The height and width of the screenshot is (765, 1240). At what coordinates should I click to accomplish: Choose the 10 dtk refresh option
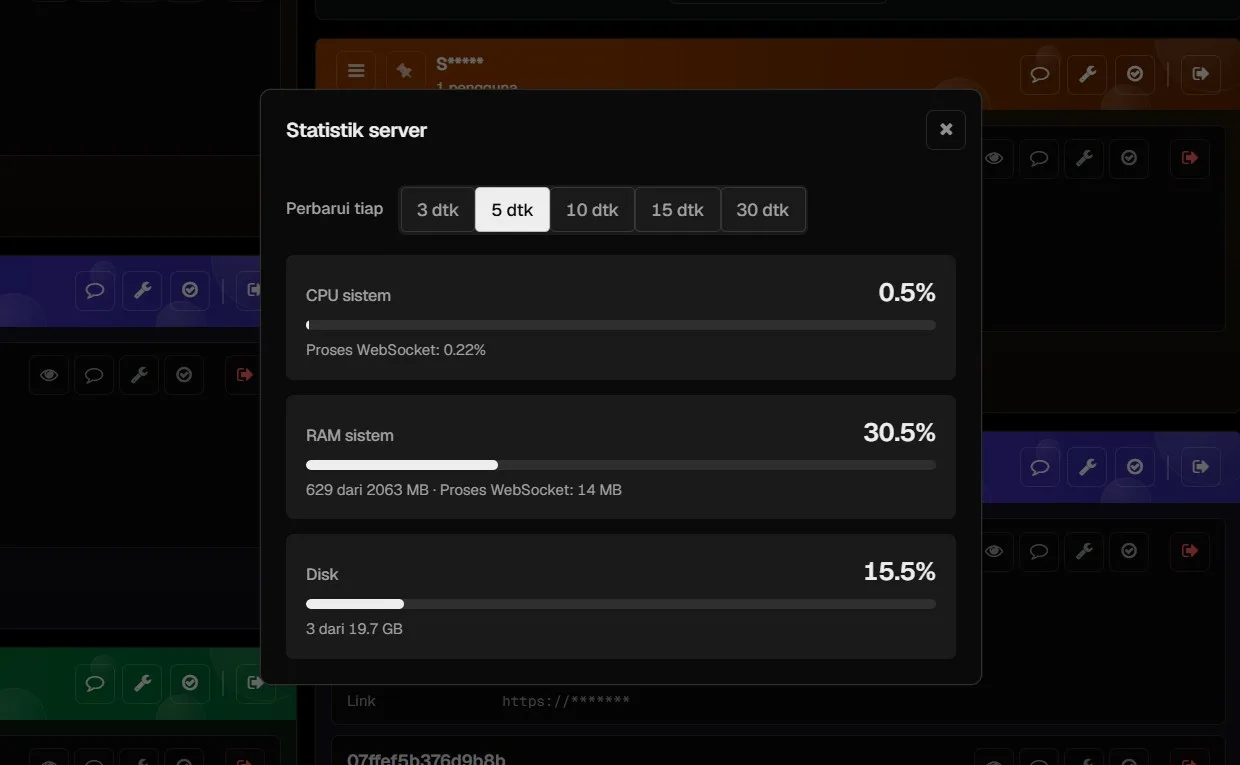point(592,210)
